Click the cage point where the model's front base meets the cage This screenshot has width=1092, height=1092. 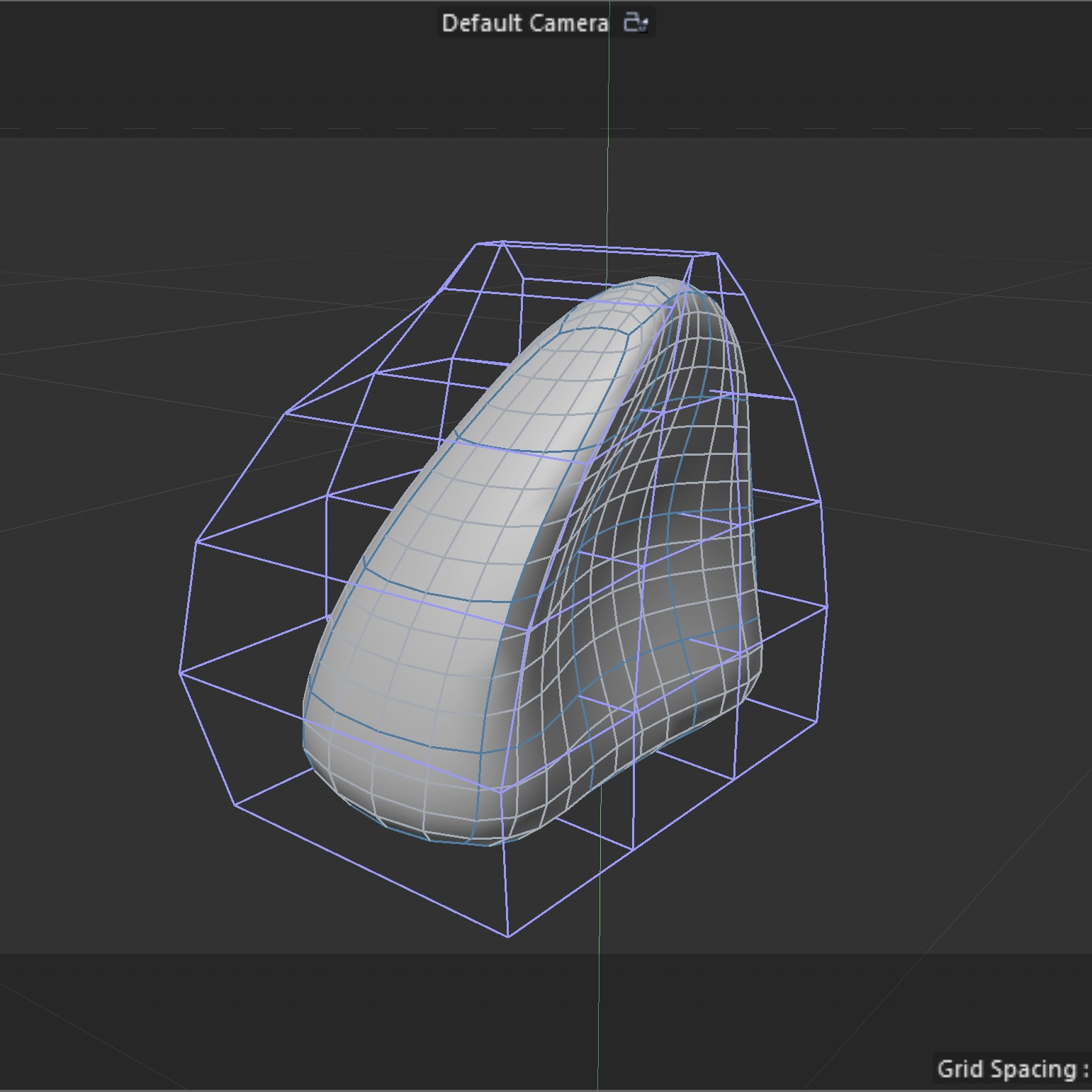pyautogui.click(x=501, y=790)
